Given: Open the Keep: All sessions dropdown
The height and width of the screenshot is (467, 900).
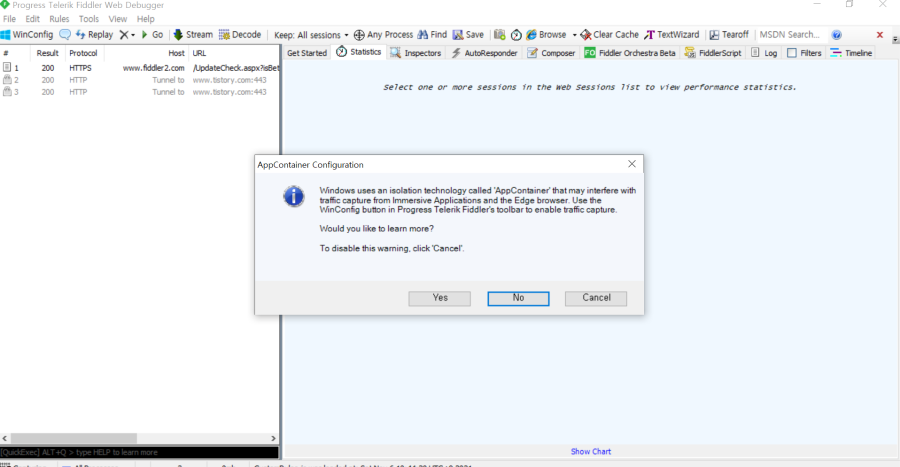Looking at the screenshot, I should (x=311, y=35).
